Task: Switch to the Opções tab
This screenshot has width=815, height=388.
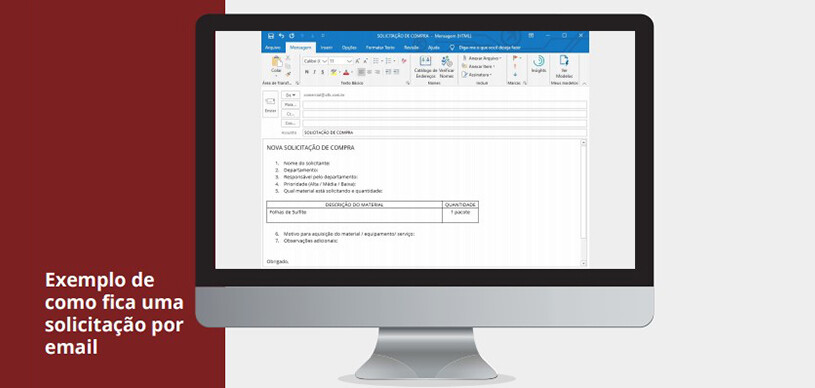Action: (x=349, y=47)
